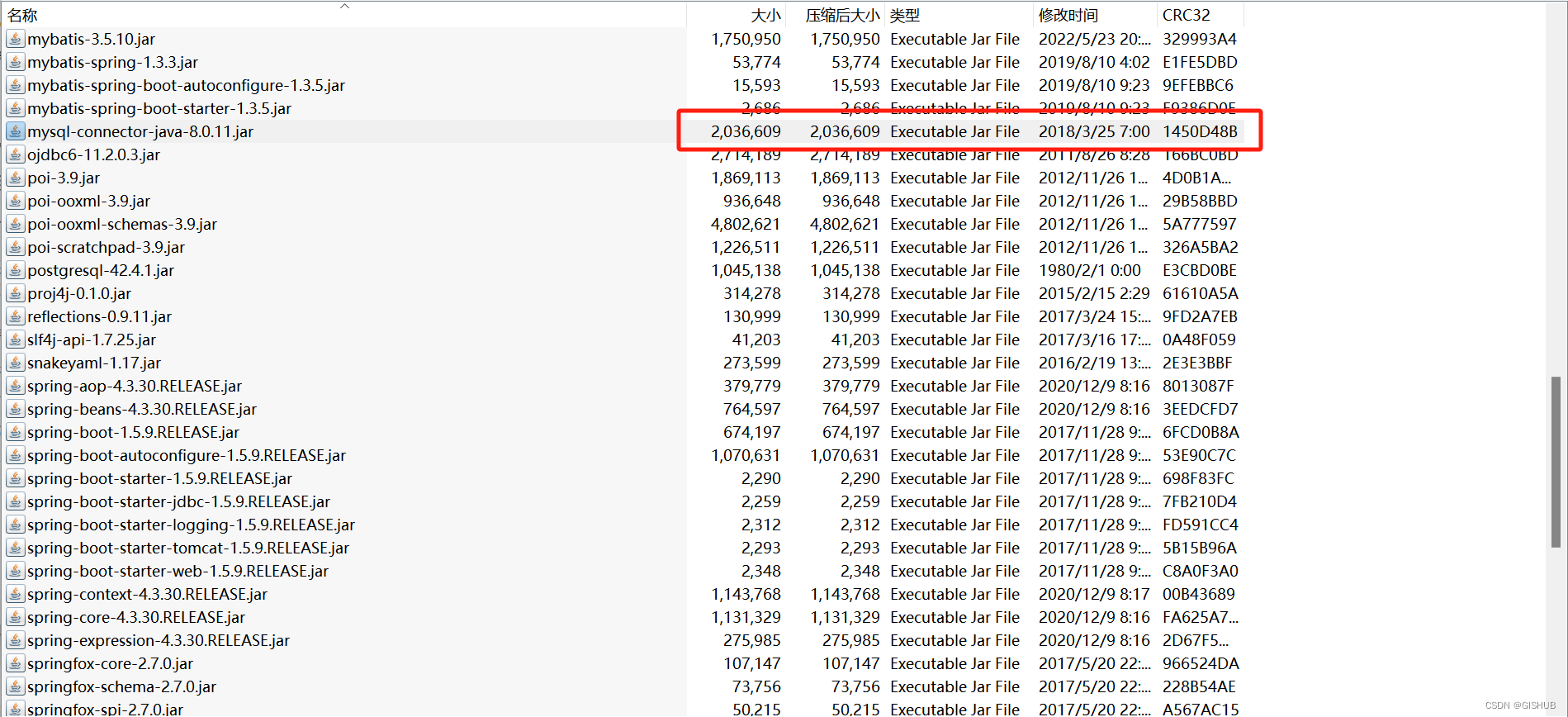Click the vertical scrollbar thumb

pos(1556,462)
